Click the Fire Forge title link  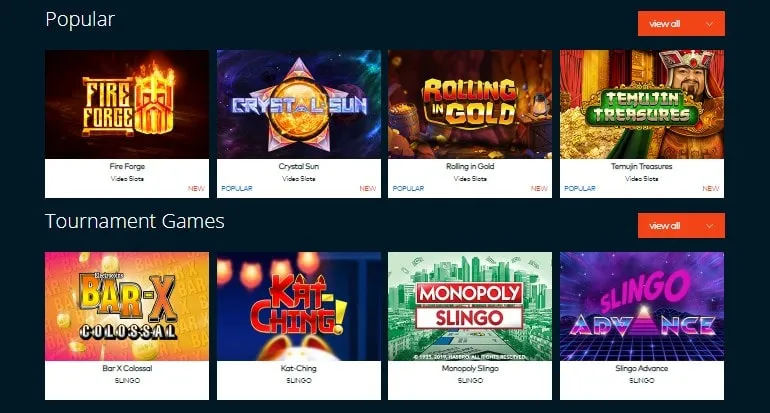coord(127,166)
